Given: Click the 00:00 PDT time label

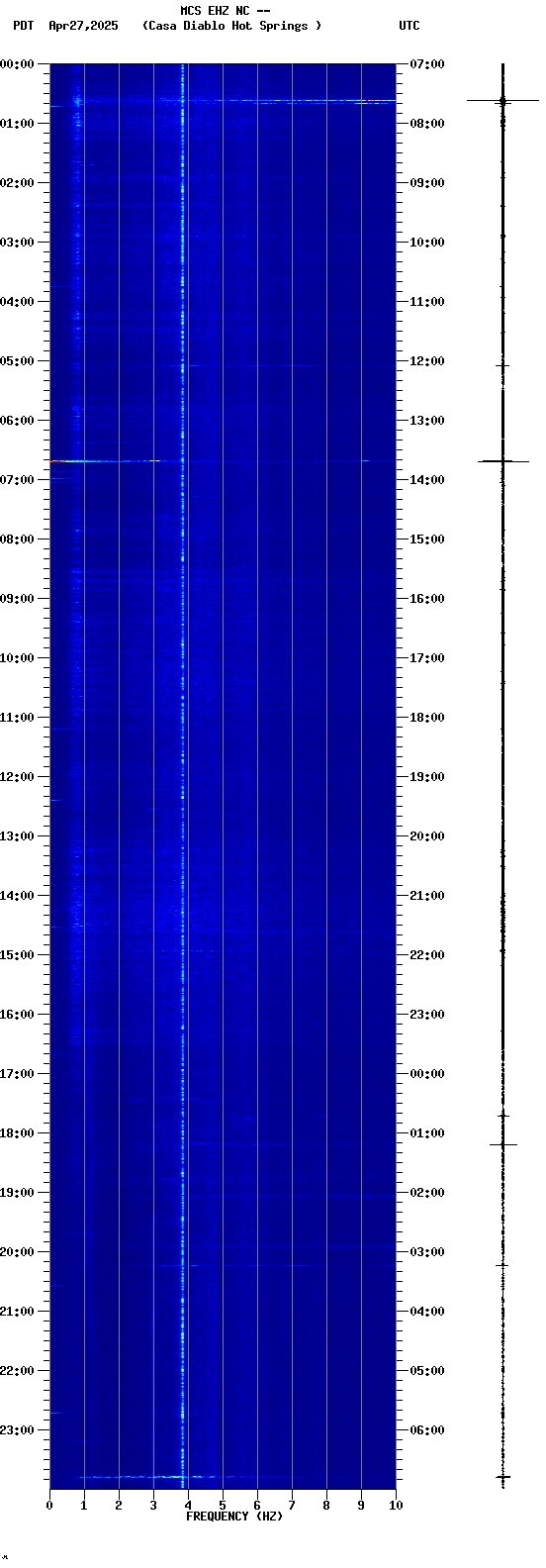Looking at the screenshot, I should point(18,64).
